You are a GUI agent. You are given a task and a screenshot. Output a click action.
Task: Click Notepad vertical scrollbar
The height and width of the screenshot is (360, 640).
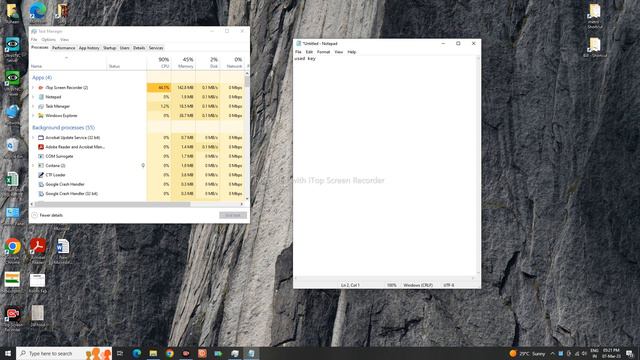tap(478, 165)
